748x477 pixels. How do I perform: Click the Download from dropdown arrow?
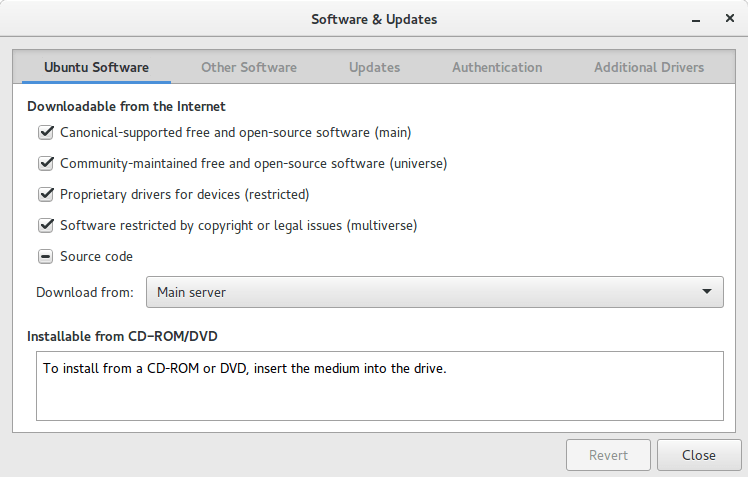707,292
